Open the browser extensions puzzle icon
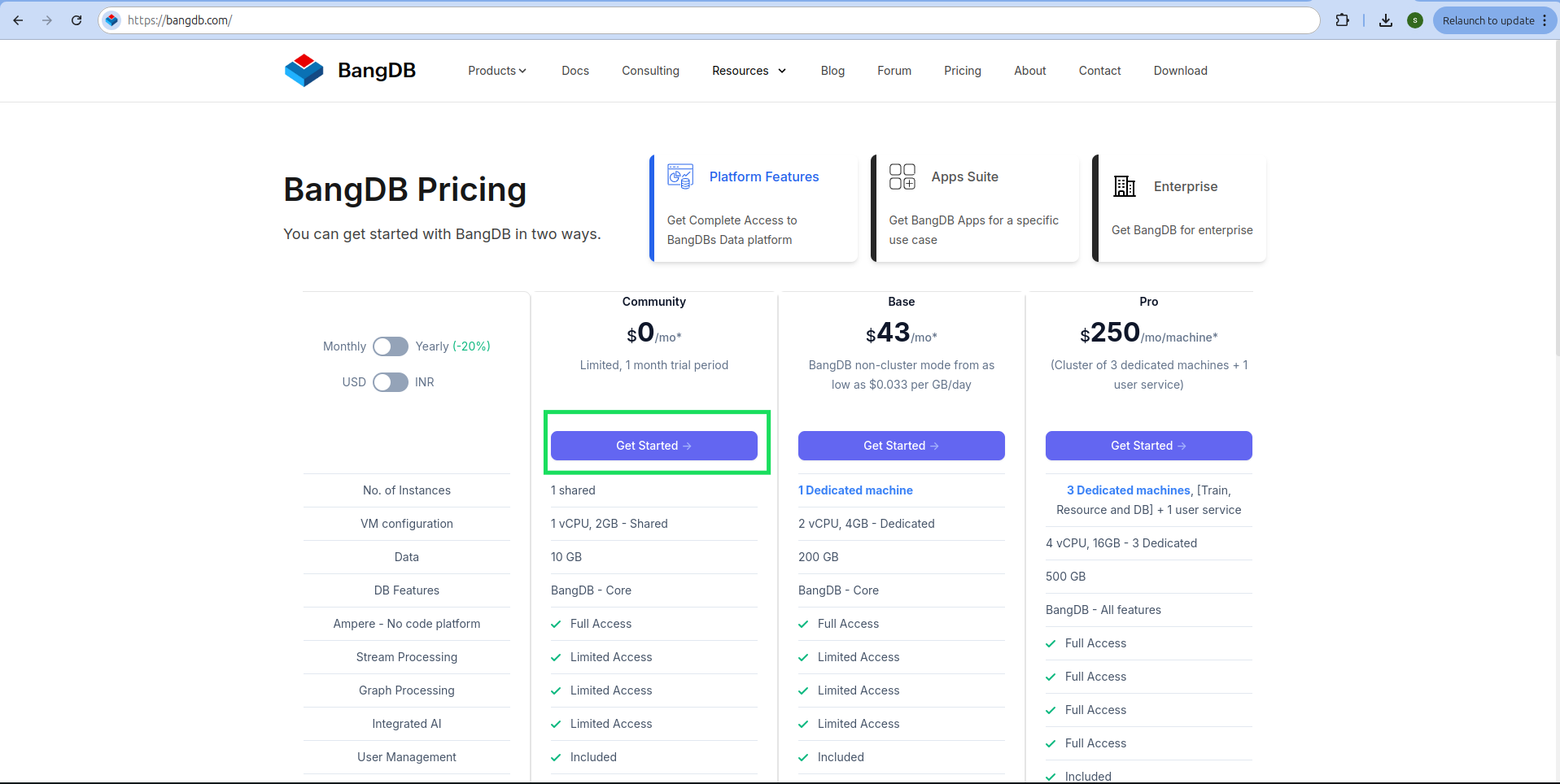This screenshot has width=1560, height=784. [1343, 20]
